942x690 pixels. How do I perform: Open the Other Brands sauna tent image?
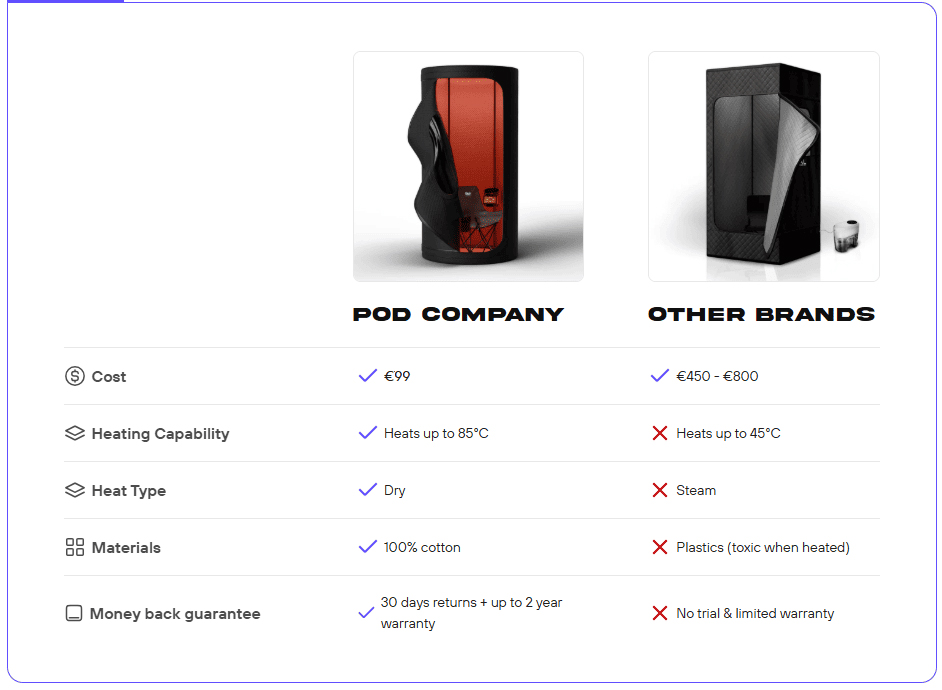764,166
